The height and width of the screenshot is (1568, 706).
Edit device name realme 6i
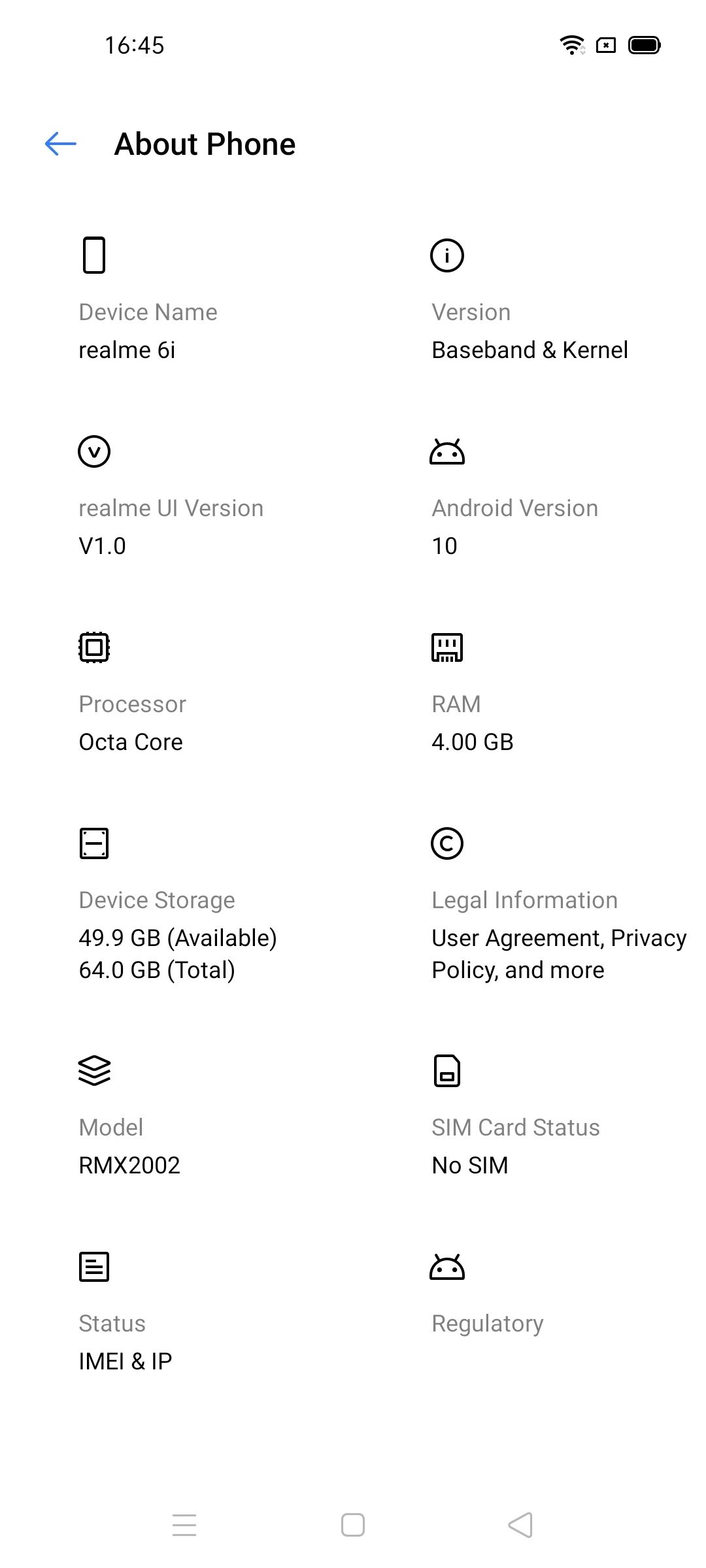pos(127,350)
